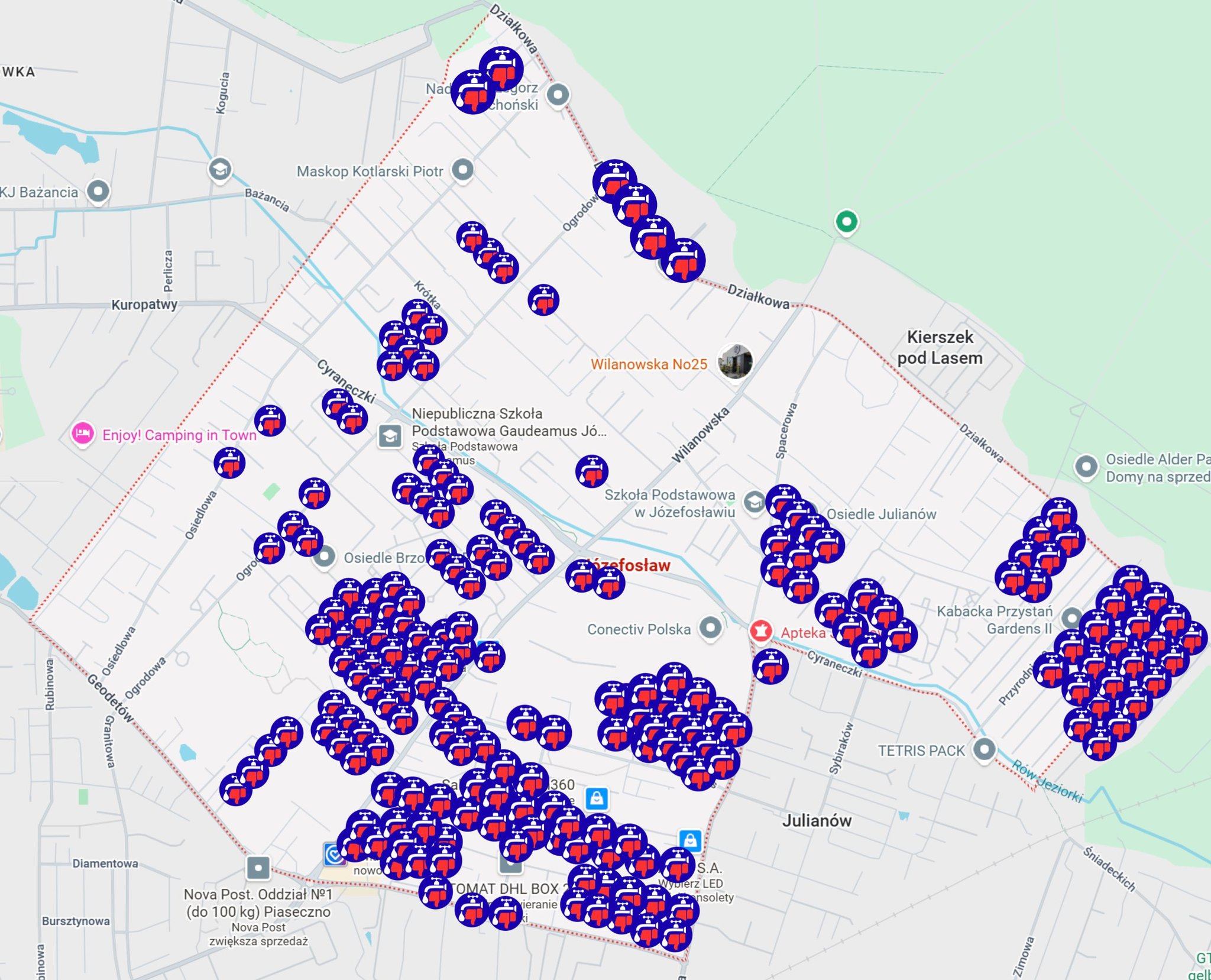Click the KJ Bażancia location pin
The image size is (1211, 980).
(x=98, y=191)
